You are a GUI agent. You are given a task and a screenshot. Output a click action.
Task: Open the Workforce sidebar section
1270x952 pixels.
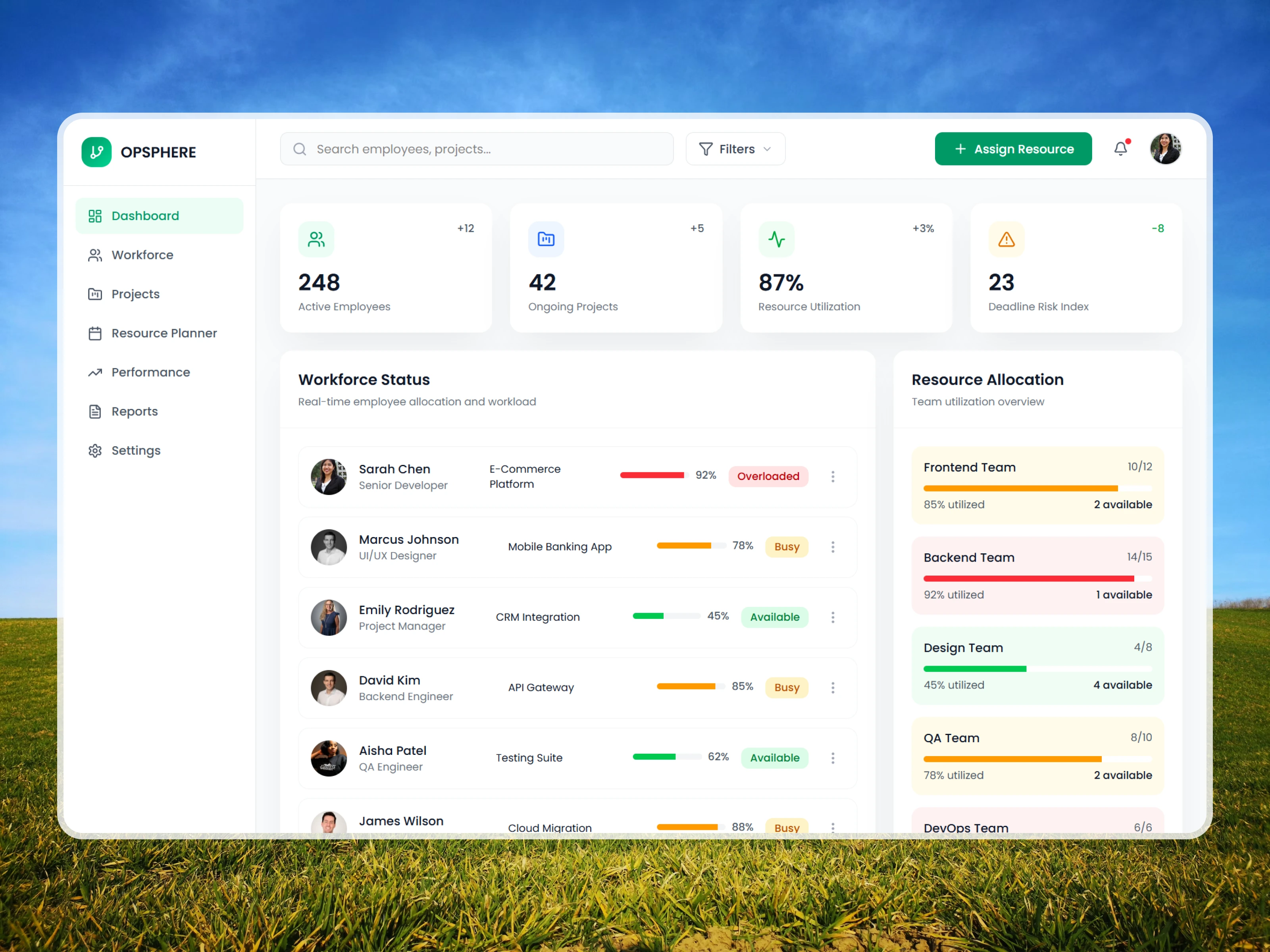(x=142, y=255)
